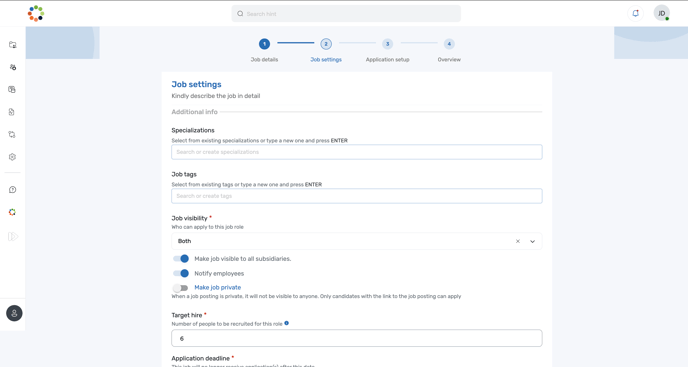Open the help icon in sidebar
The image size is (688, 367).
pos(12,190)
